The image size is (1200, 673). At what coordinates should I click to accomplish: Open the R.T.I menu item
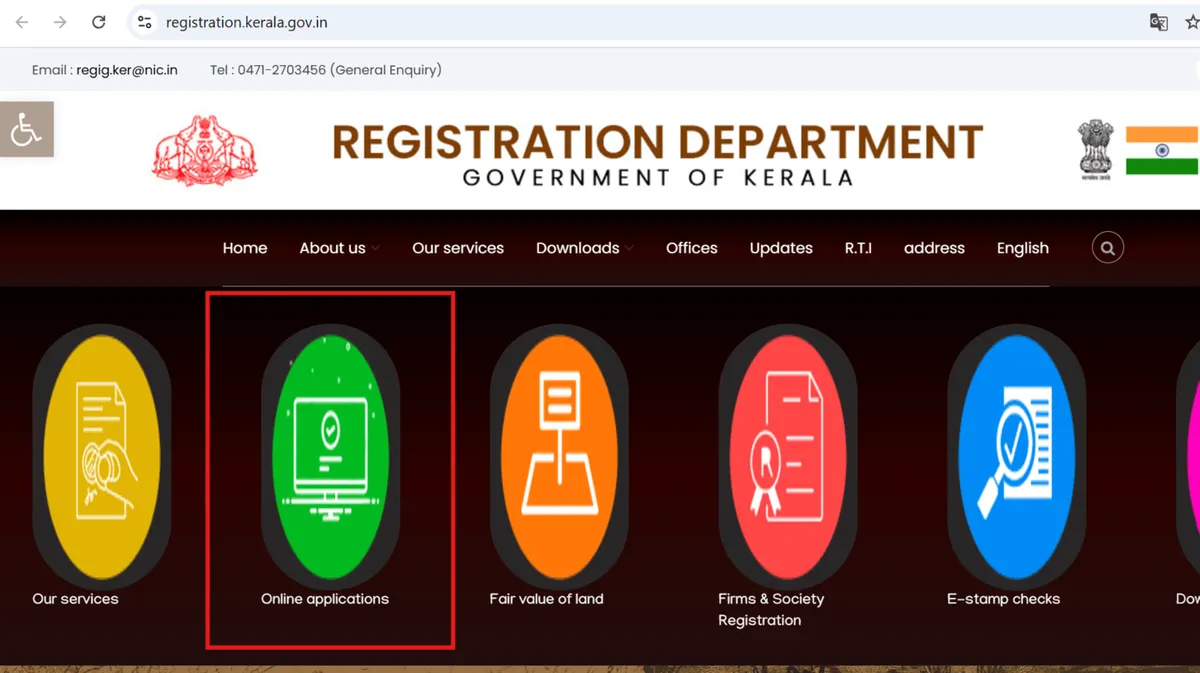858,248
